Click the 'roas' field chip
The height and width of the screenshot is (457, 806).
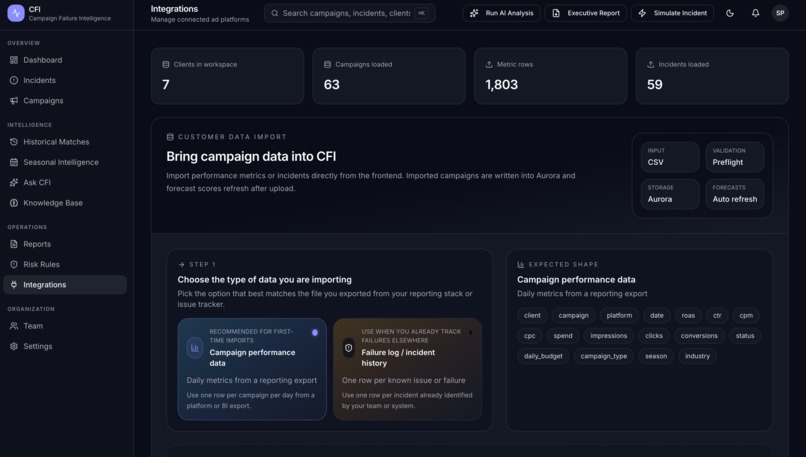tap(688, 316)
